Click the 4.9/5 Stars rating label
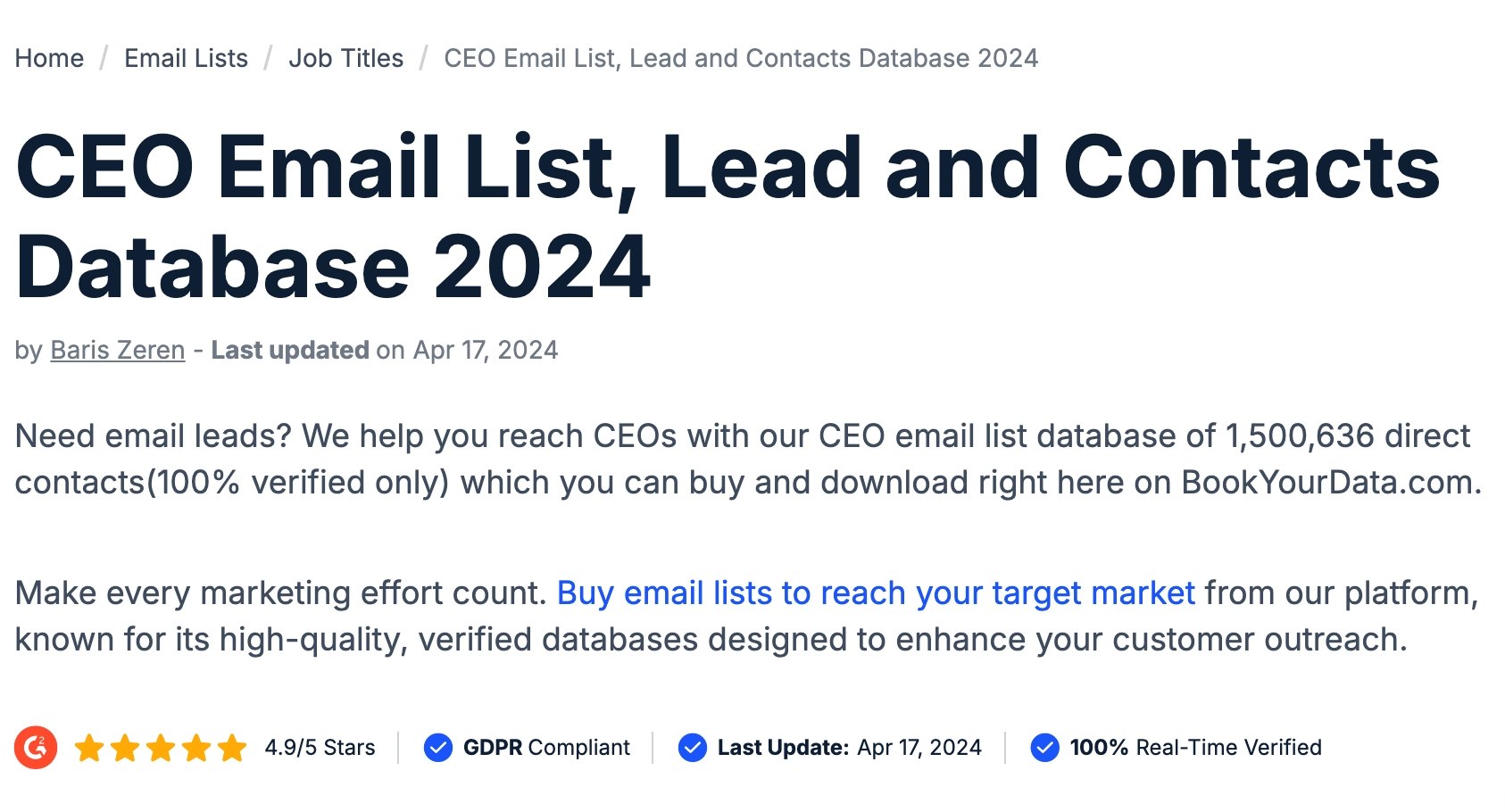Viewport: 1505px width, 812px height. [x=319, y=748]
